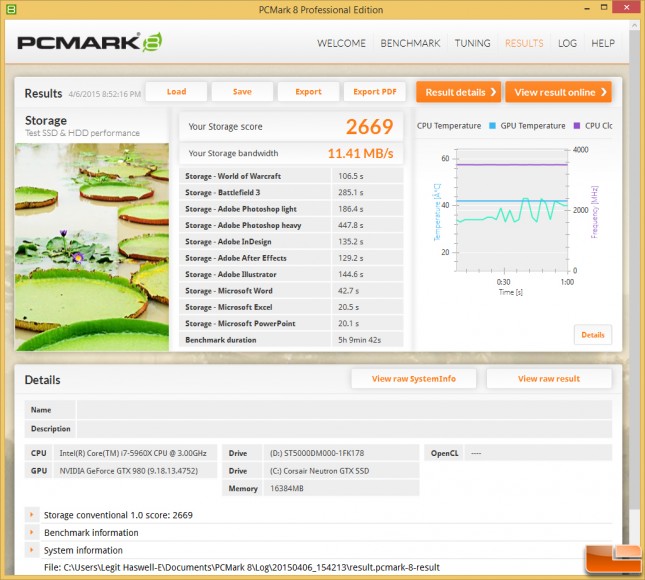Click the PCMark 8 logo
Image resolution: width=645 pixels, height=580 pixels.
coord(90,42)
